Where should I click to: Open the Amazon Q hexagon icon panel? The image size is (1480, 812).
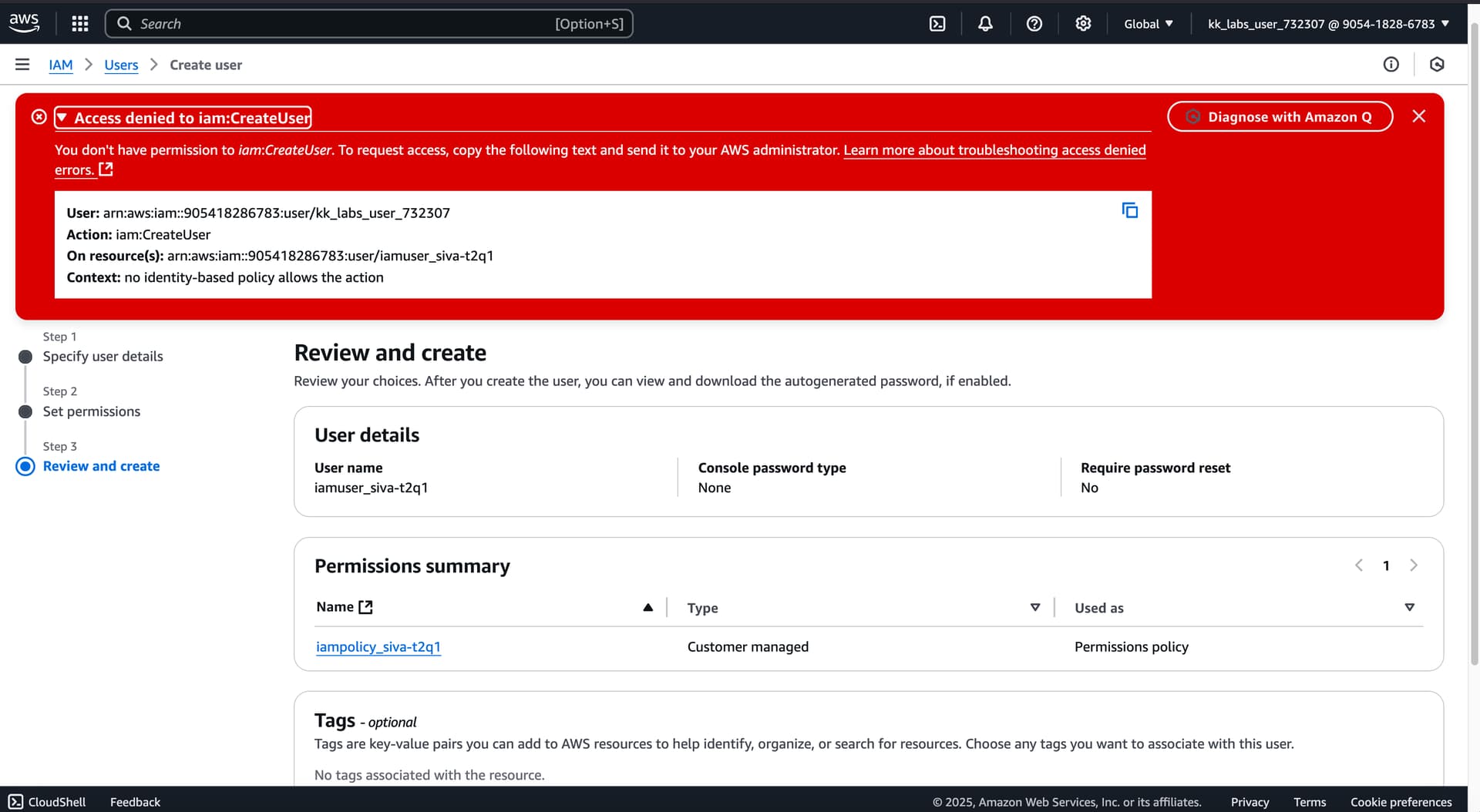pos(1437,65)
